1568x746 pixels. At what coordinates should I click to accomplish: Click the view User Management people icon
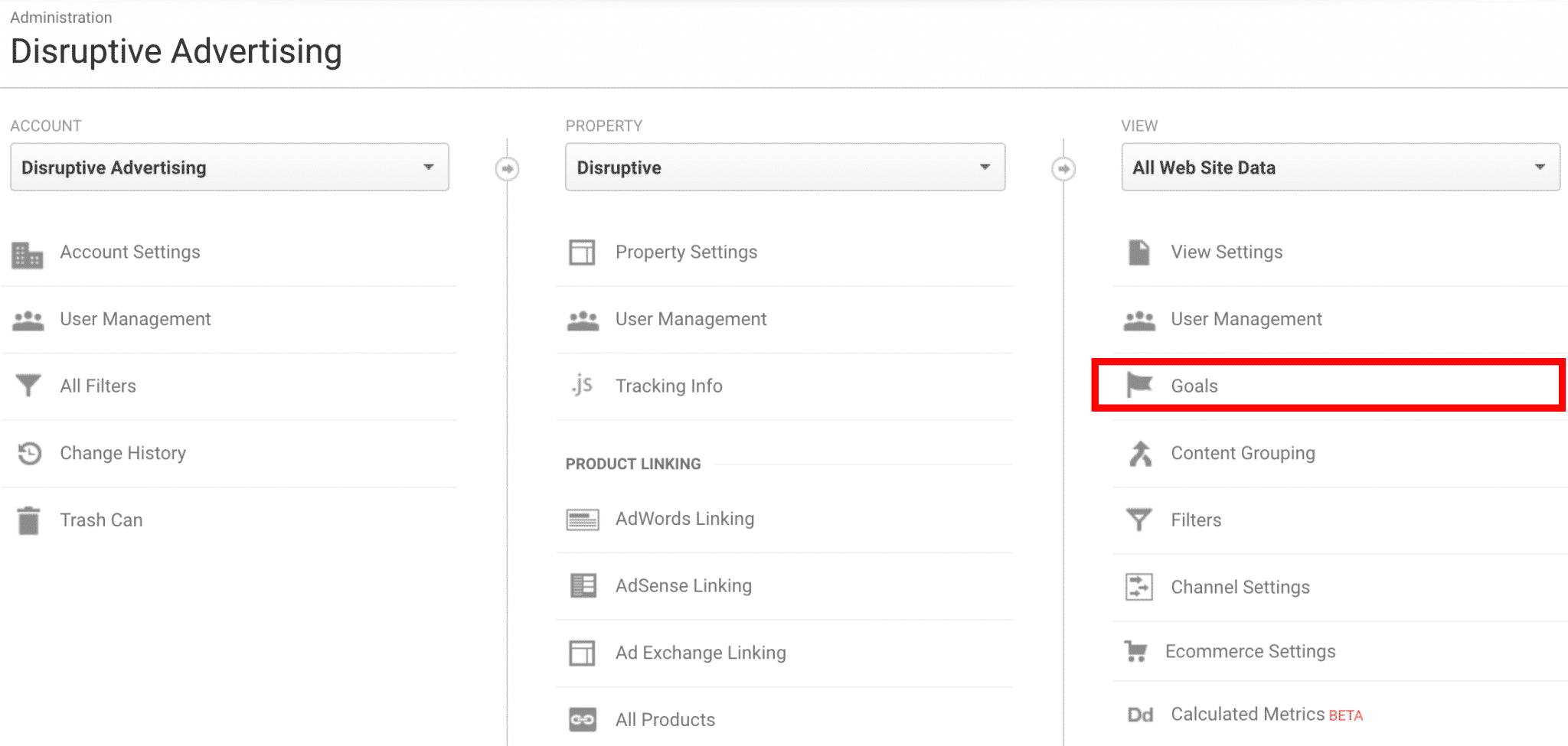[1139, 321]
